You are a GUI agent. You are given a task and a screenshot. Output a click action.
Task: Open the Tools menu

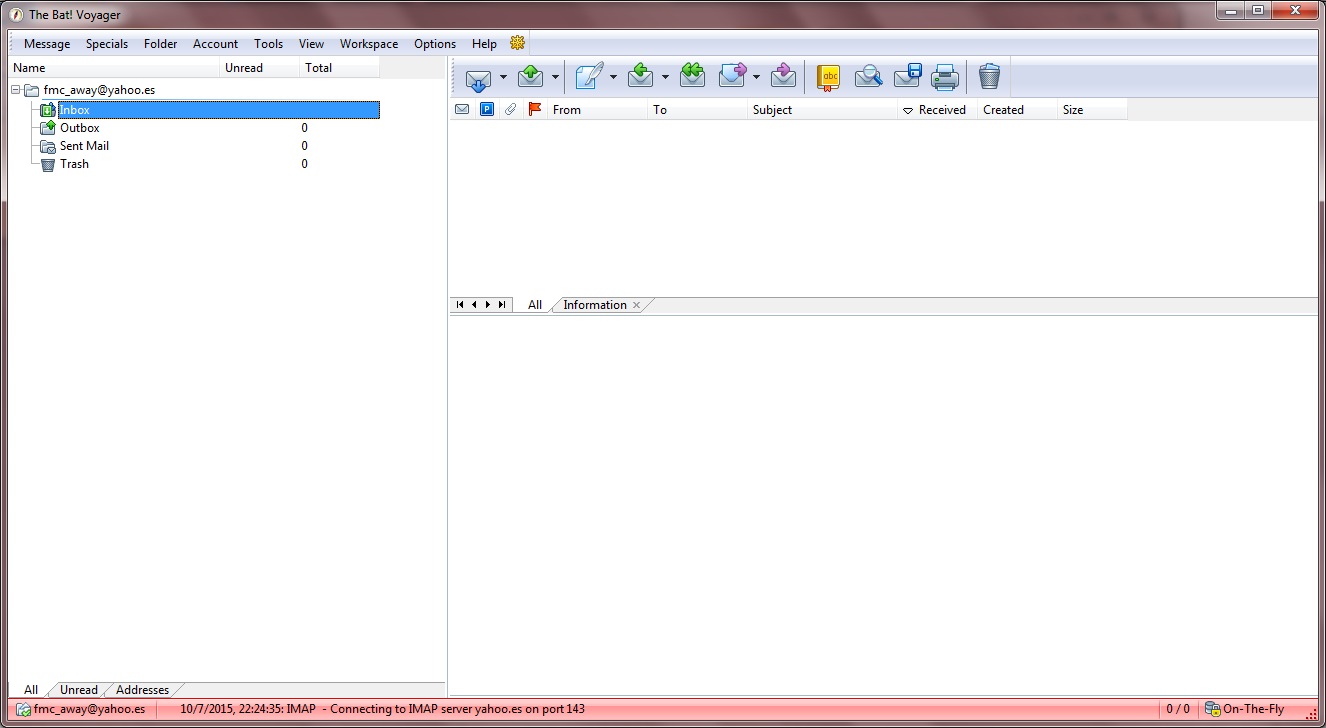point(268,44)
